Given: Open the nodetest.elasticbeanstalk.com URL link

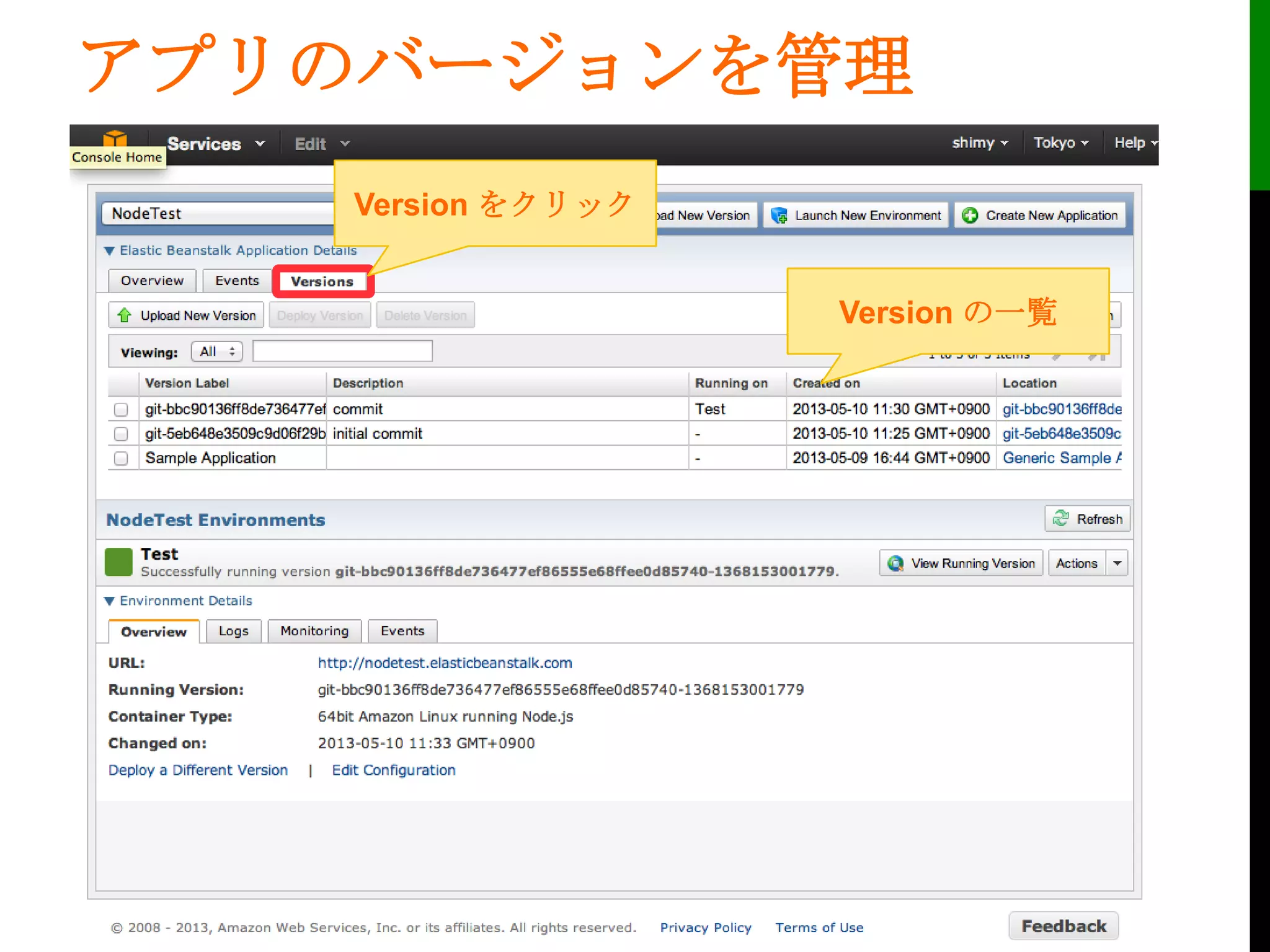Looking at the screenshot, I should tap(445, 663).
